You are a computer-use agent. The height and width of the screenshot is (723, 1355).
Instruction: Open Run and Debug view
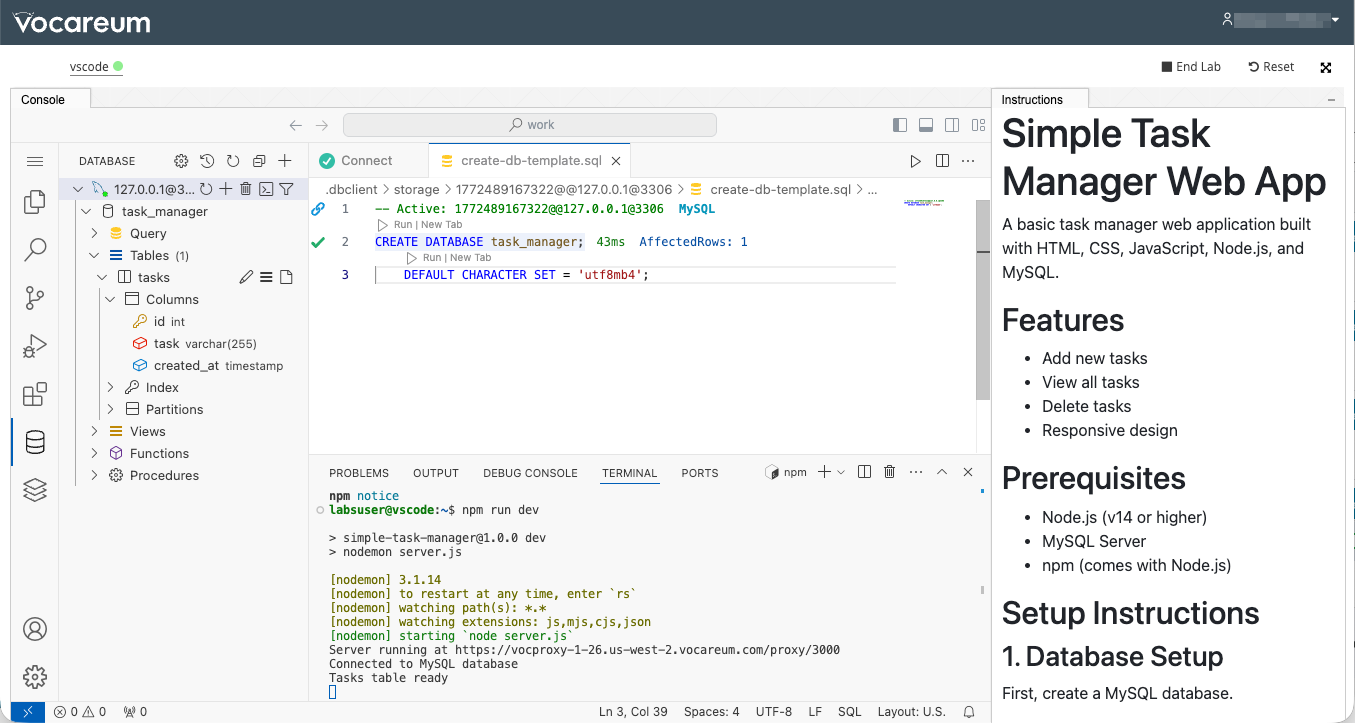35,346
